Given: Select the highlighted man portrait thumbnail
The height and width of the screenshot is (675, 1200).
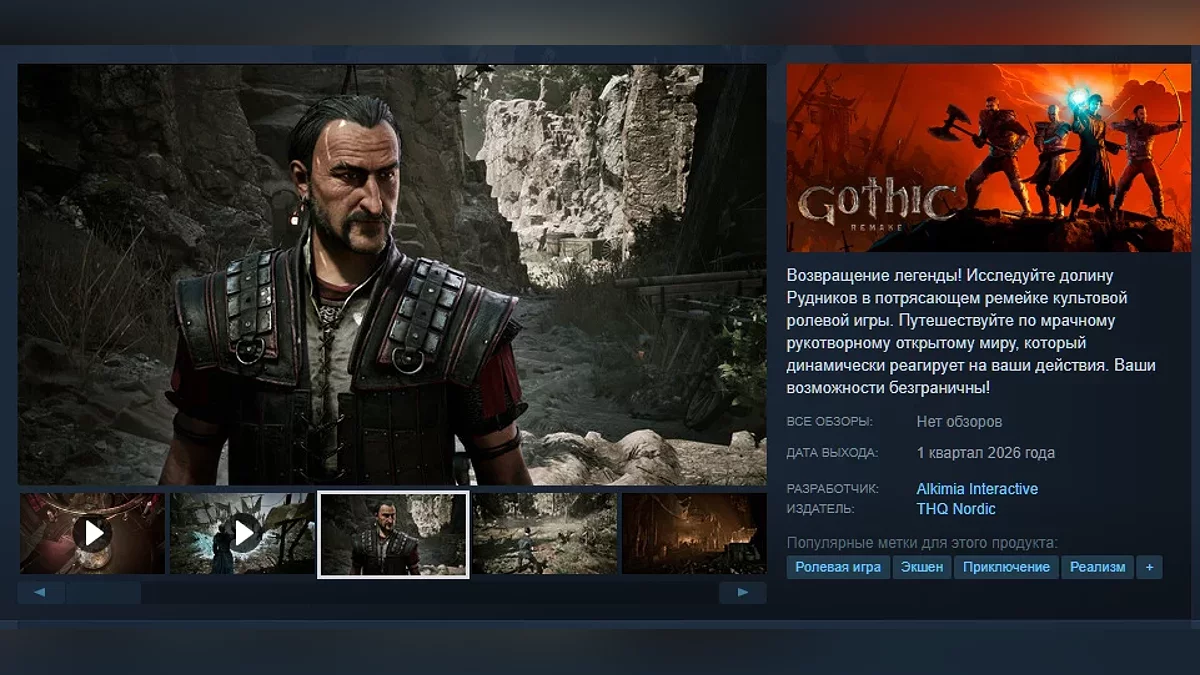Looking at the screenshot, I should click(393, 534).
